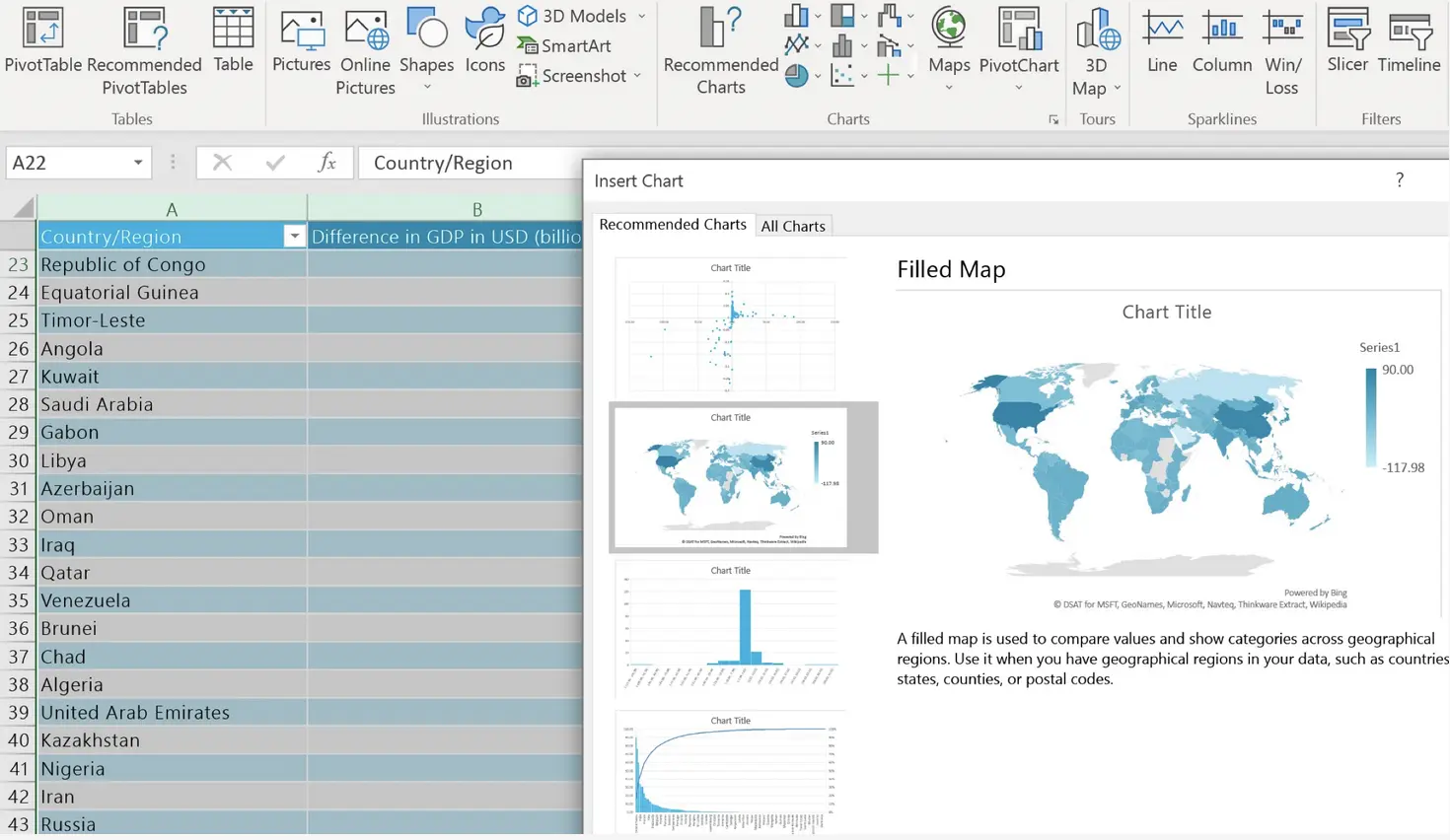Select column A header

(x=172, y=209)
